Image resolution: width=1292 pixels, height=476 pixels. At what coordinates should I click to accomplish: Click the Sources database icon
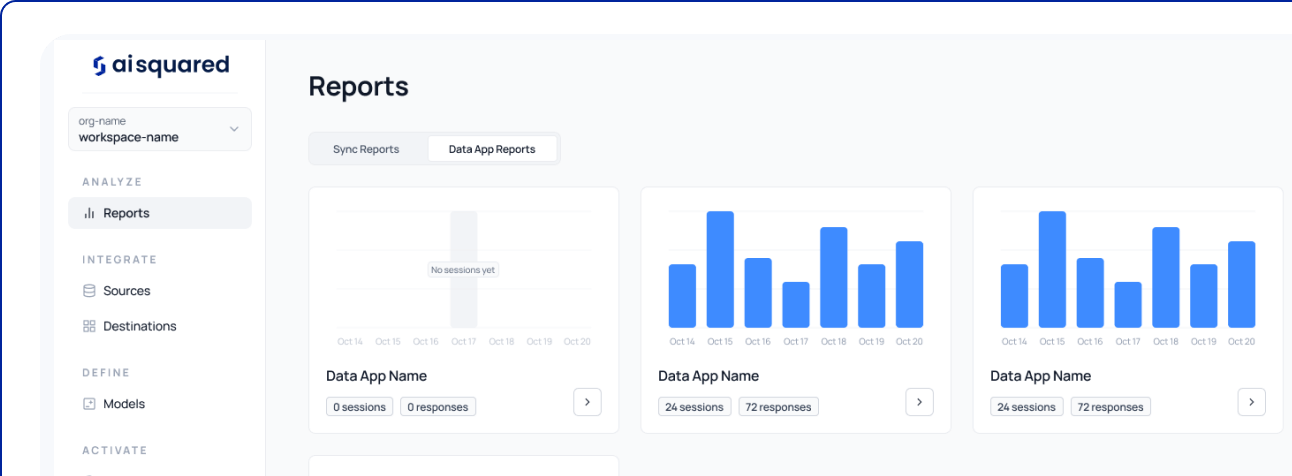pyautogui.click(x=89, y=291)
